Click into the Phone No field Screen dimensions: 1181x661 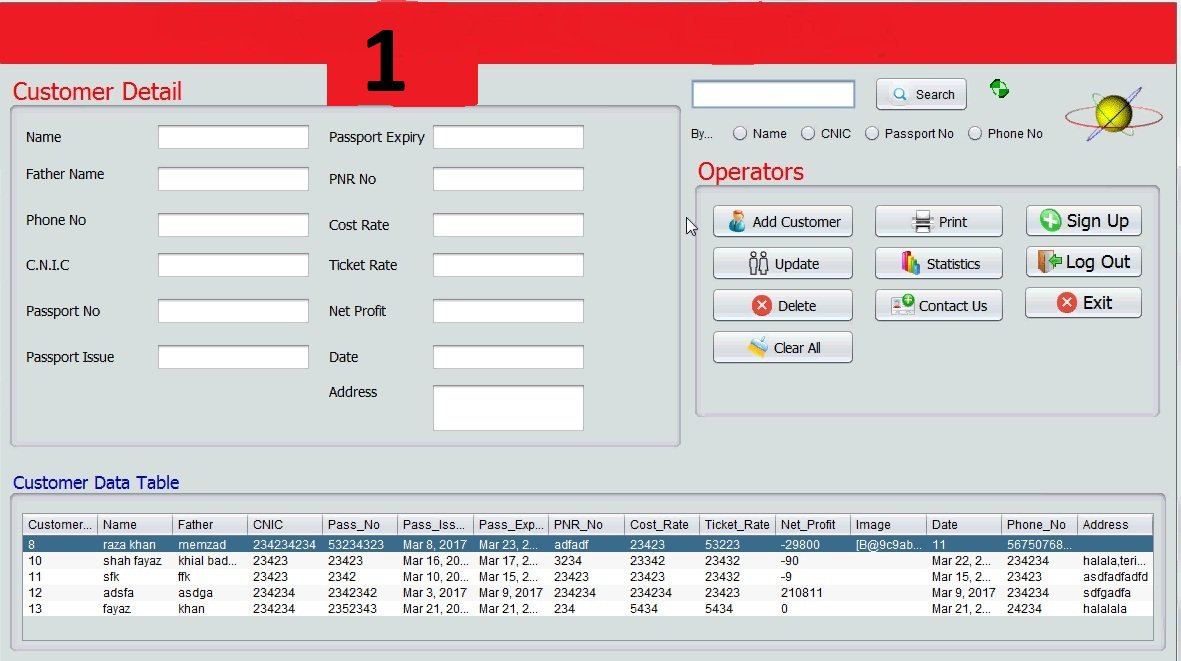coord(233,224)
